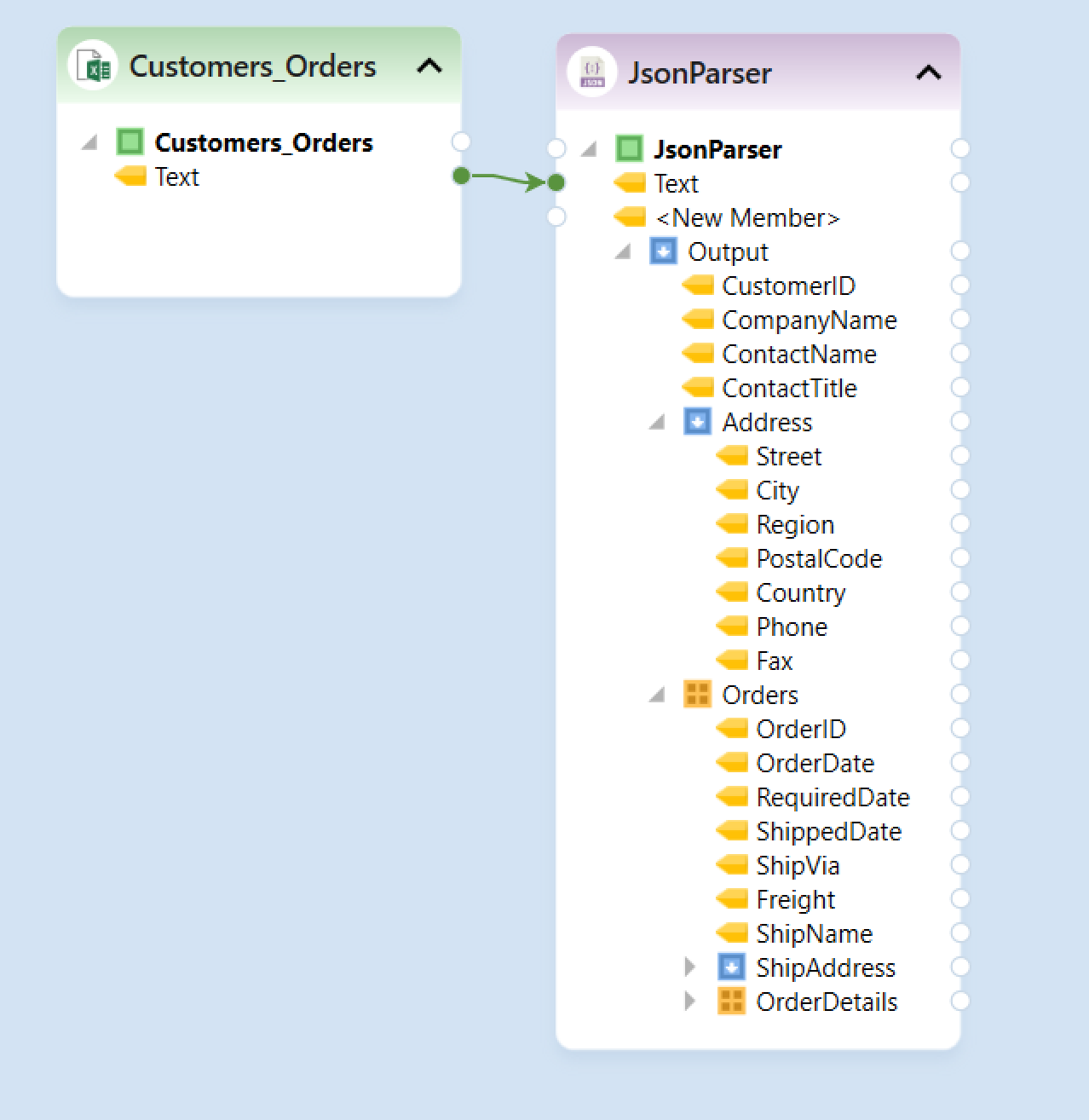Screen dimensions: 1089x1120
Task: Select the ShippedDate field under Orders
Action: pos(828,832)
